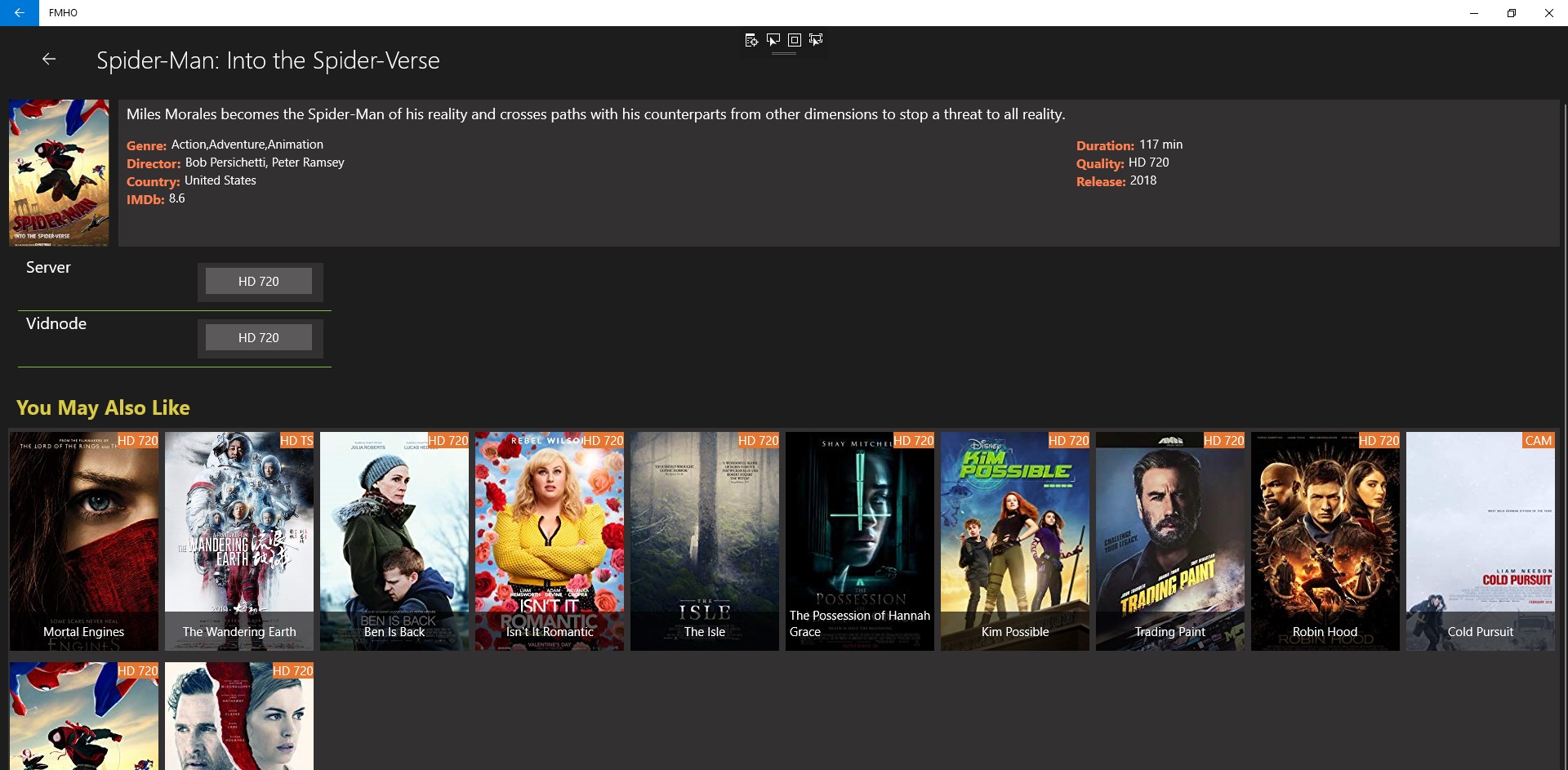
Task: Toggle Track Focused Element debug icon
Action: click(x=815, y=40)
